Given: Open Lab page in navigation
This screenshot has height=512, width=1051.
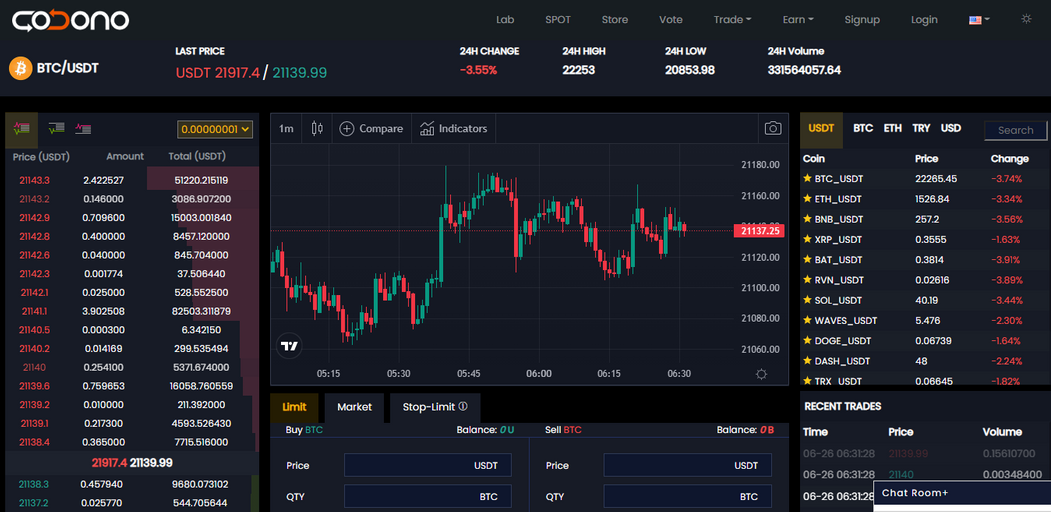Looking at the screenshot, I should pos(505,20).
